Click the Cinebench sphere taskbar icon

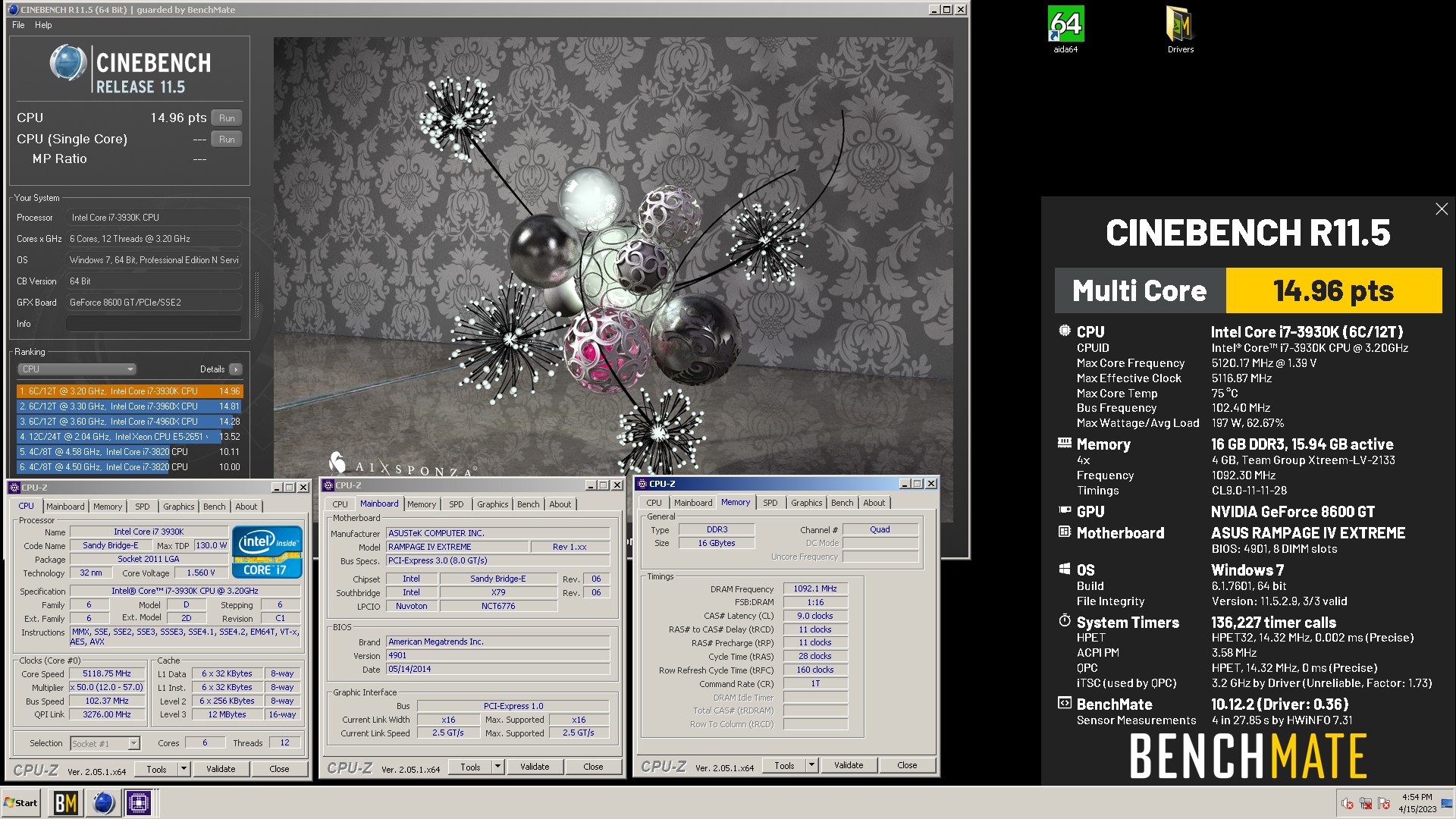pos(103,803)
